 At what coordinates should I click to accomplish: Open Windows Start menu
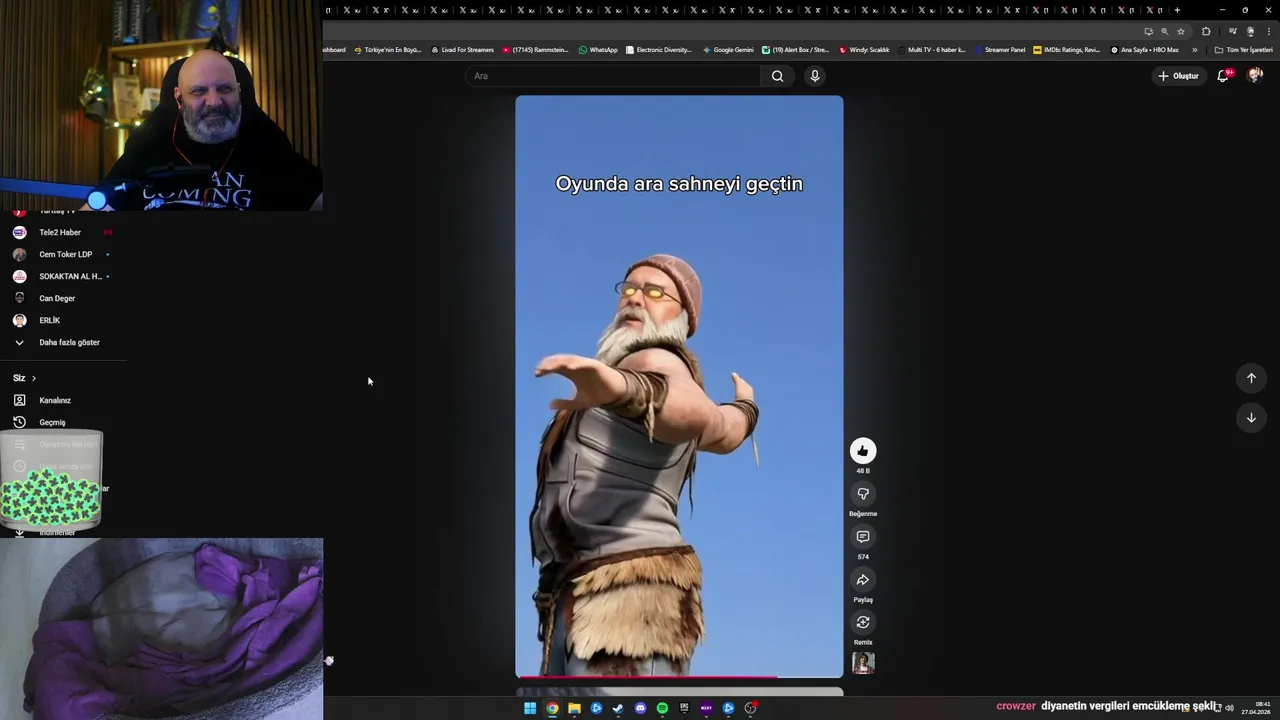(530, 708)
